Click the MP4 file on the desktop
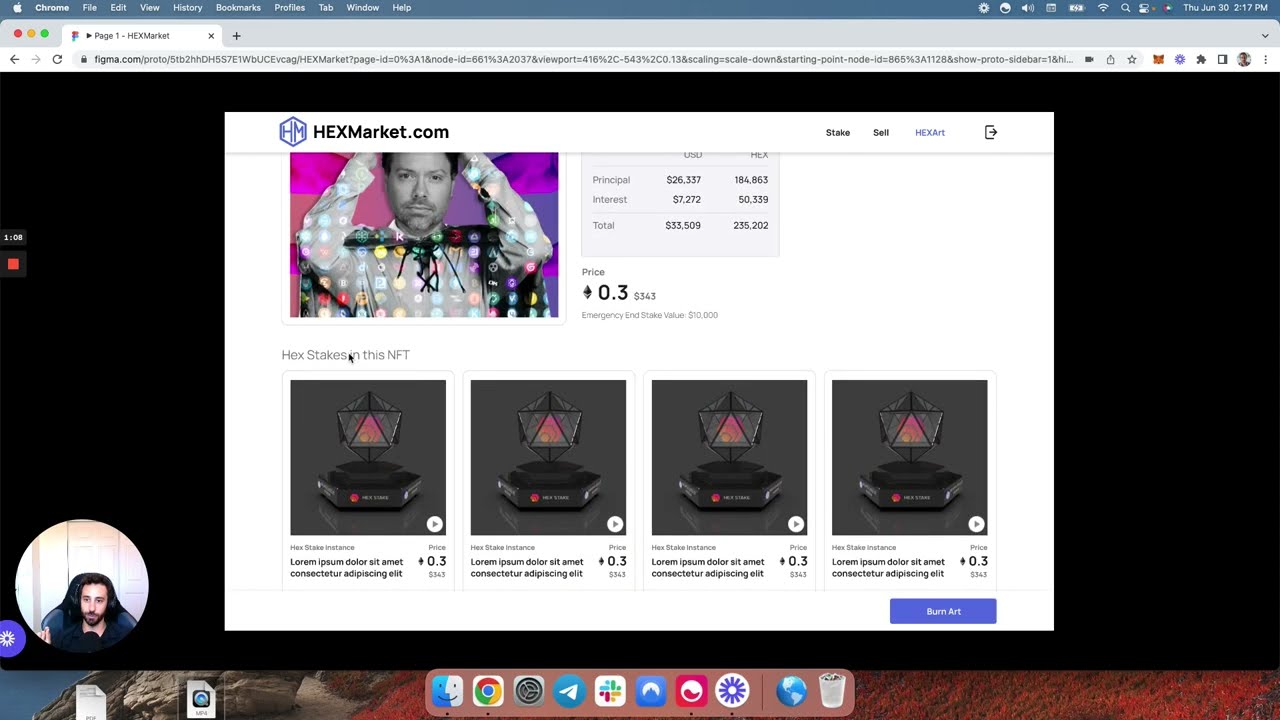Screen dimensions: 1280x720 (x=201, y=699)
